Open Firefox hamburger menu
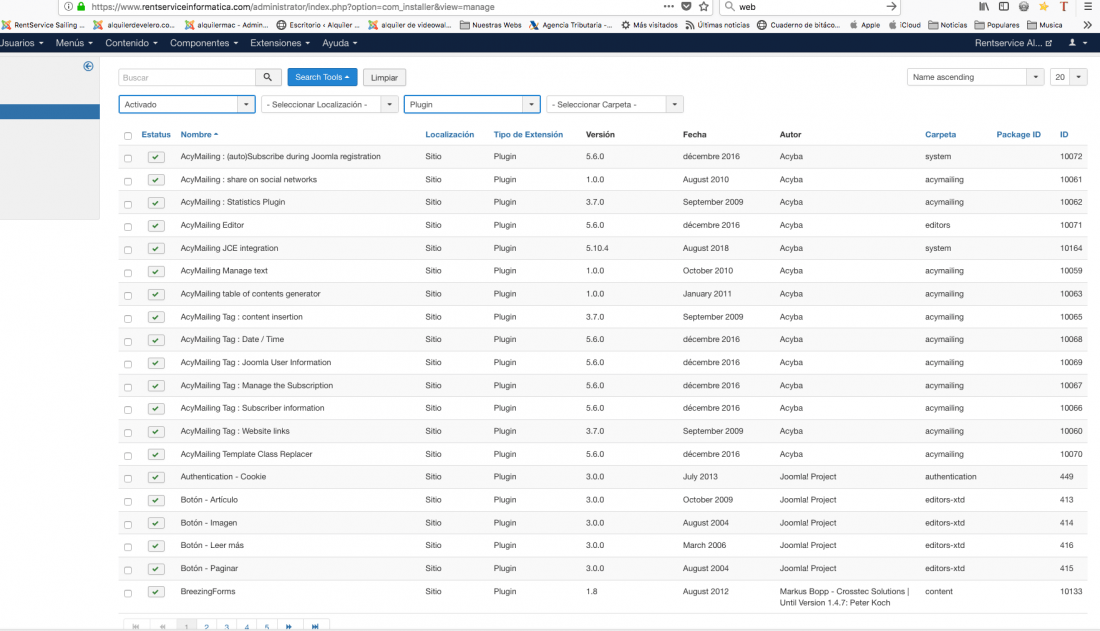Viewport: 1100px width, 631px height. (x=1088, y=6)
